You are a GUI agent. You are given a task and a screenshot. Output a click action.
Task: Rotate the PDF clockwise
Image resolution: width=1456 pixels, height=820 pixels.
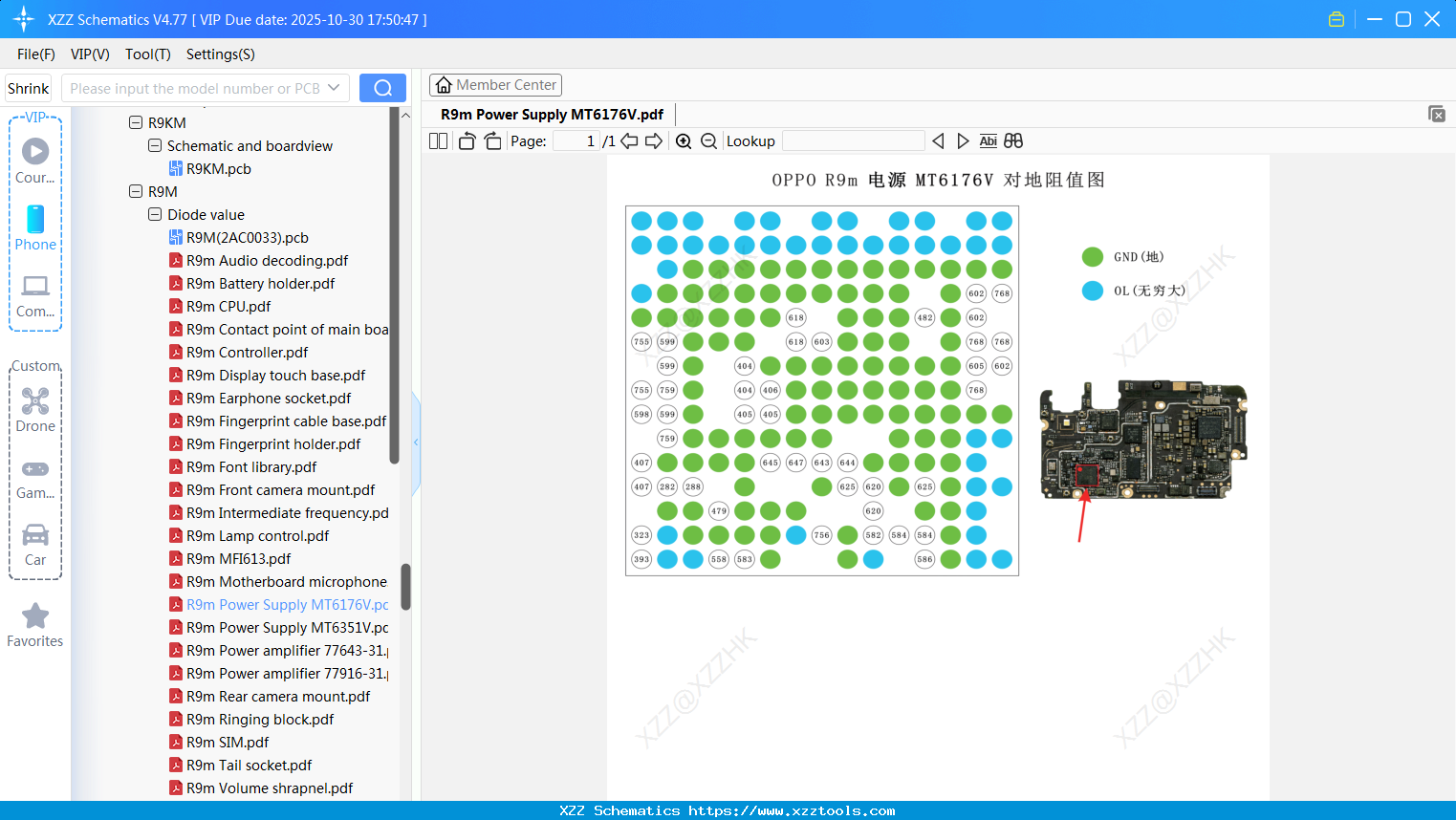point(492,140)
